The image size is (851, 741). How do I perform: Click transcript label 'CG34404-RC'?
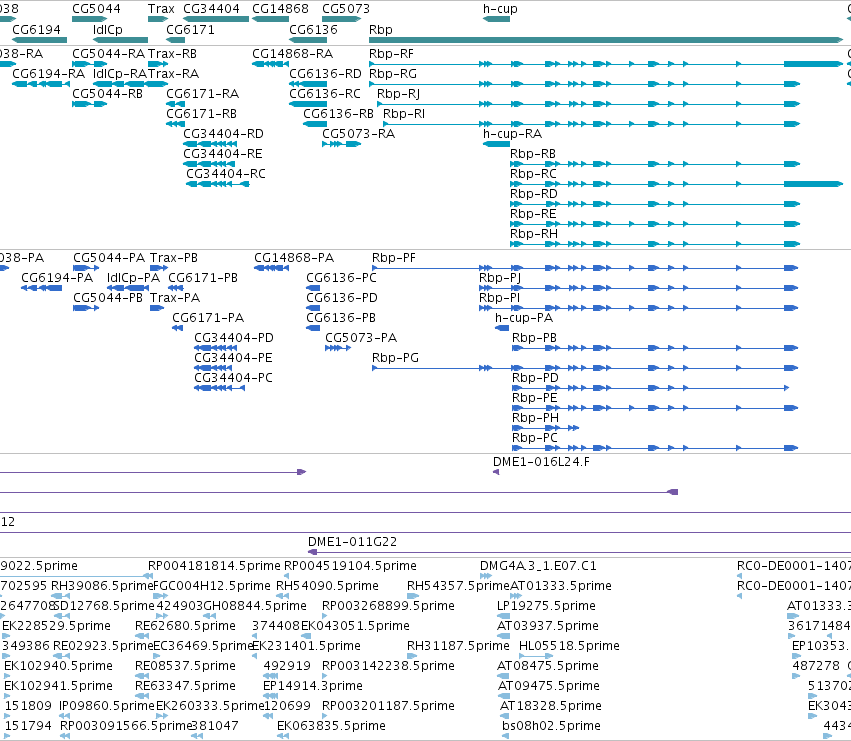[226, 174]
